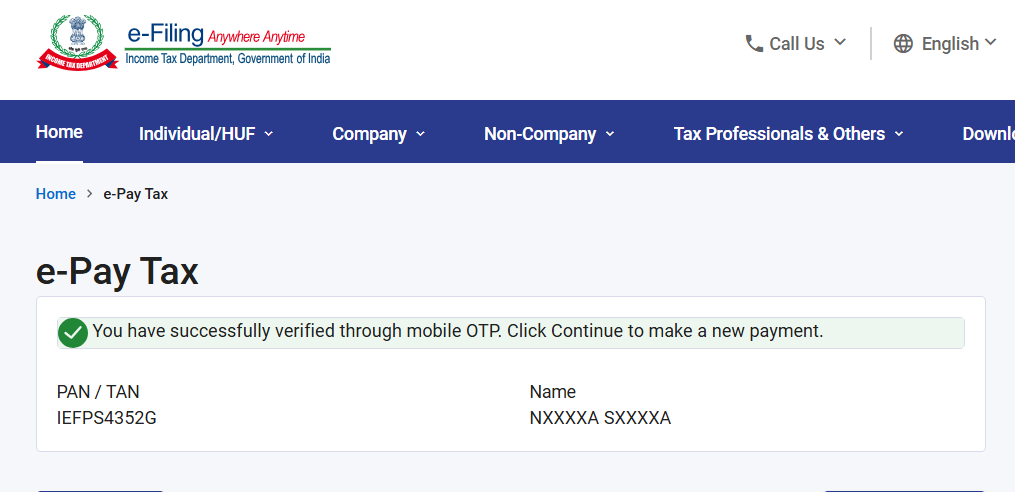Open the Non-Company menu item

click(x=540, y=134)
